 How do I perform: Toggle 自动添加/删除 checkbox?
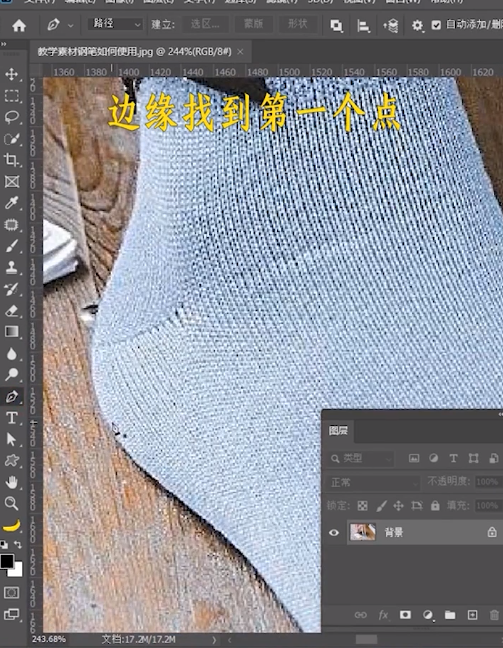(x=436, y=25)
